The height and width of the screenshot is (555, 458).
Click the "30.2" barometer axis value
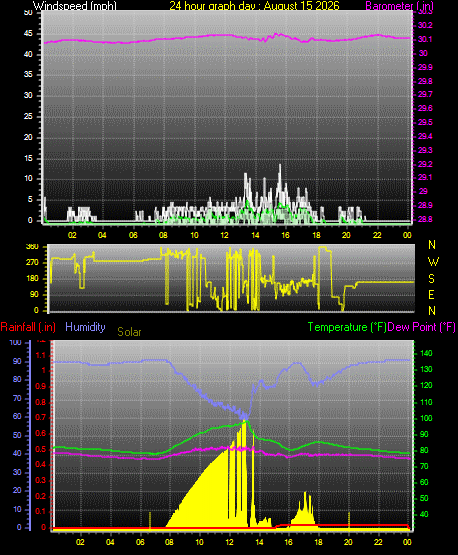coord(425,25)
